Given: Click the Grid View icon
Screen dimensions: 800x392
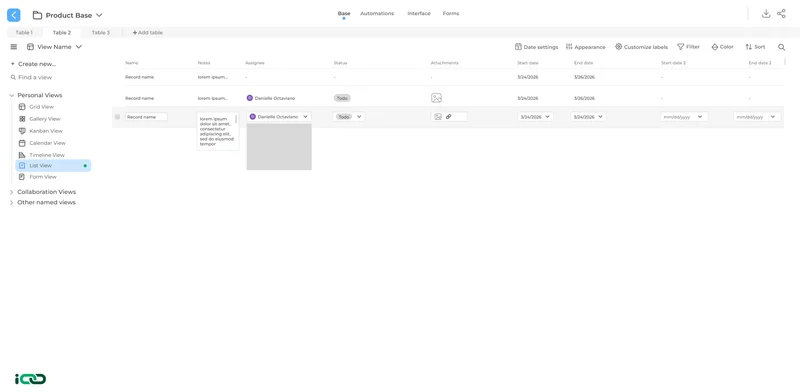Looking at the screenshot, I should pos(22,107).
